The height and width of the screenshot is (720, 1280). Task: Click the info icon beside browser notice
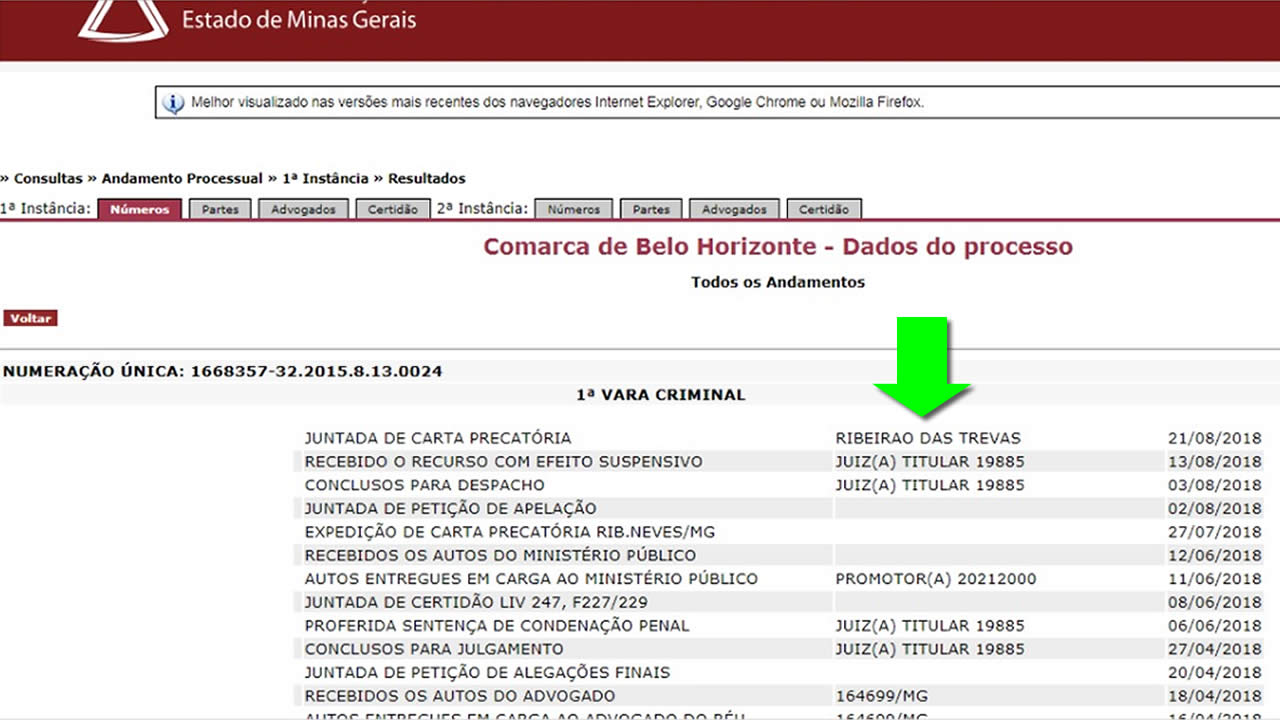(x=173, y=103)
